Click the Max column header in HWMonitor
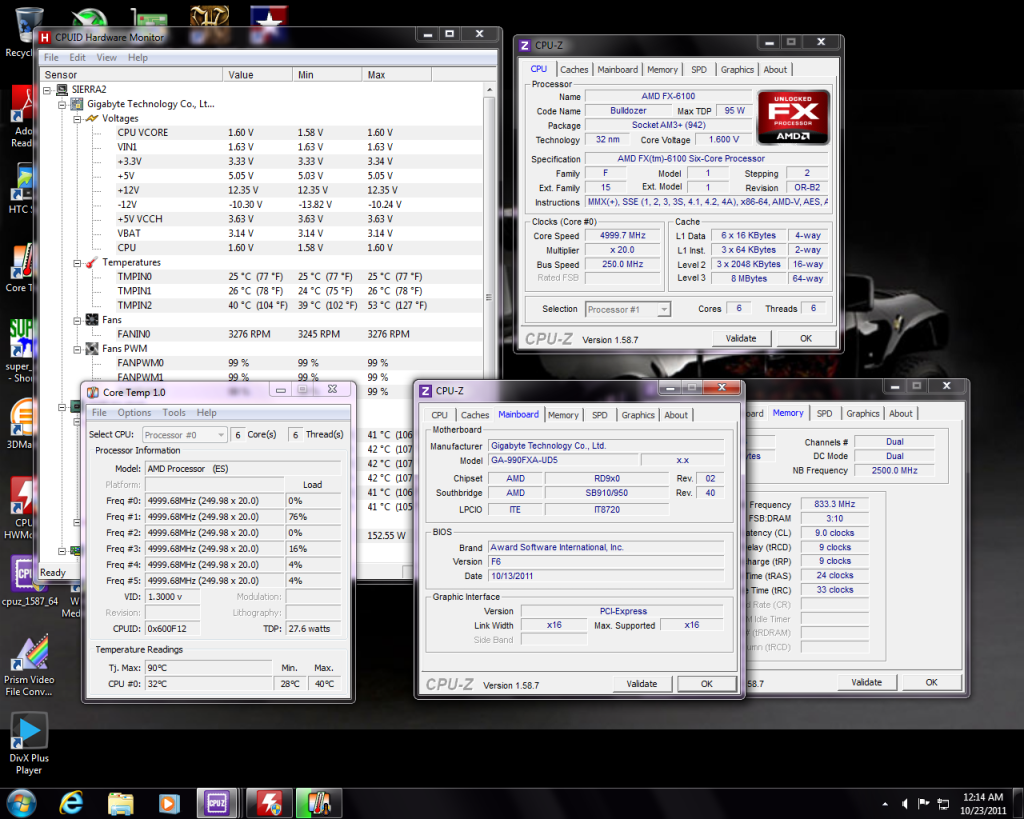The image size is (1024, 819). click(396, 75)
